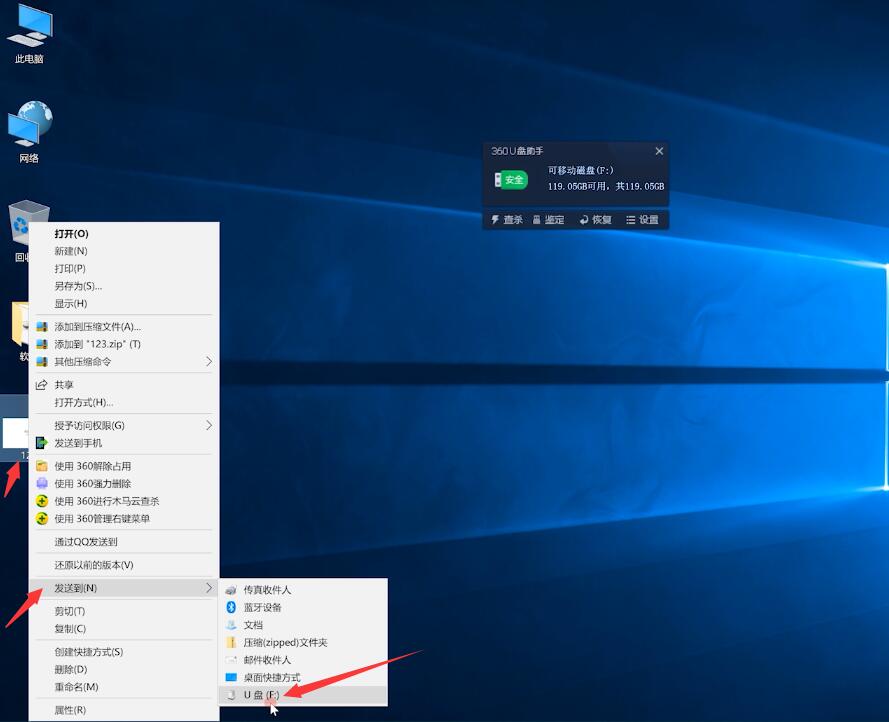Click the 共享 share icon
The image size is (889, 722).
(x=41, y=385)
